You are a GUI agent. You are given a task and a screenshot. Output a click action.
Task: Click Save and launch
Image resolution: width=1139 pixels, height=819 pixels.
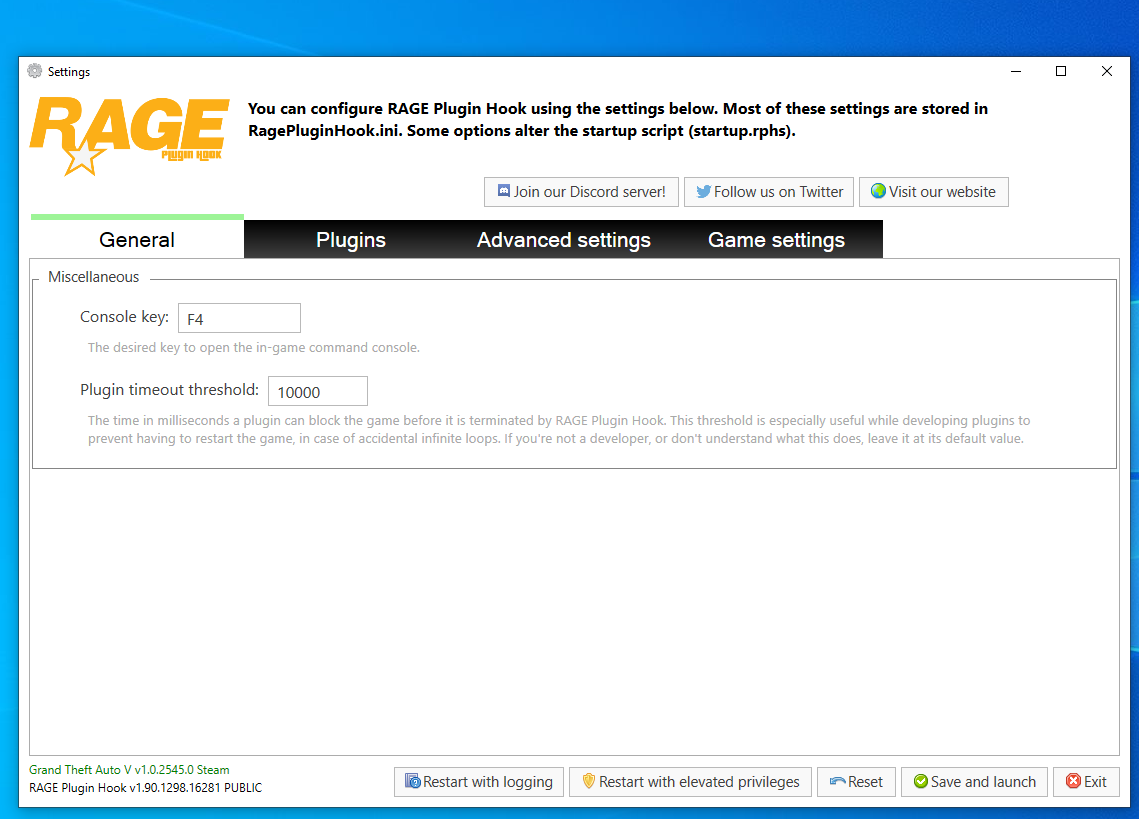pyautogui.click(x=974, y=782)
